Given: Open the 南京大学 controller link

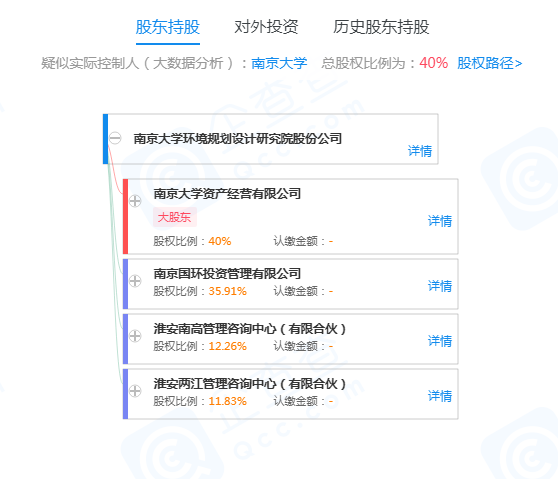Looking at the screenshot, I should 279,63.
